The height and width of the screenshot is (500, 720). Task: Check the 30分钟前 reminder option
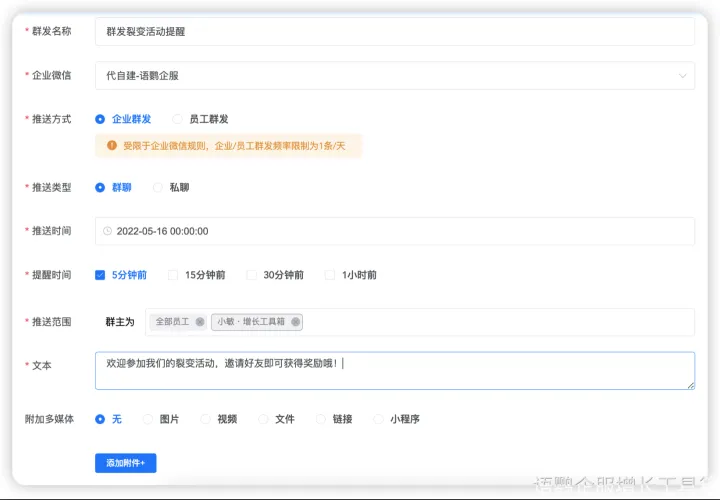[252, 275]
